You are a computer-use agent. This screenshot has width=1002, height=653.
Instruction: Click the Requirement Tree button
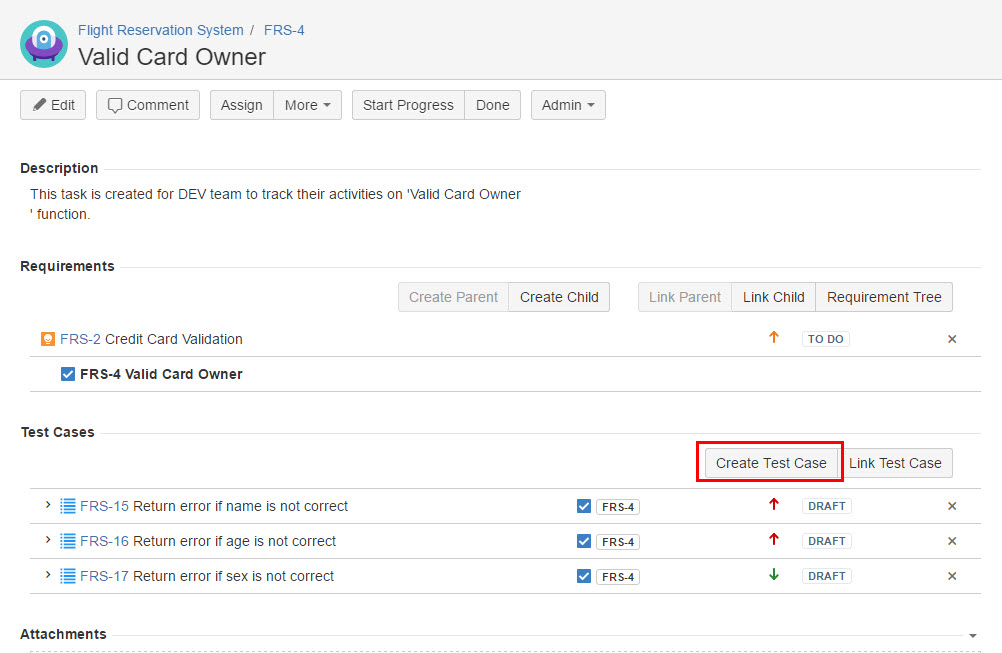click(x=884, y=297)
